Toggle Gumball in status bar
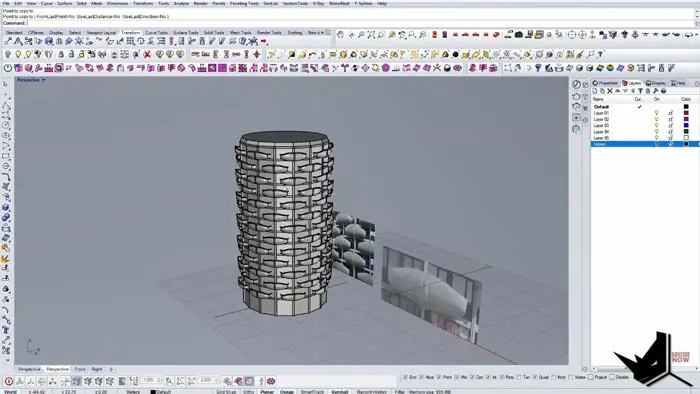 pyautogui.click(x=339, y=392)
